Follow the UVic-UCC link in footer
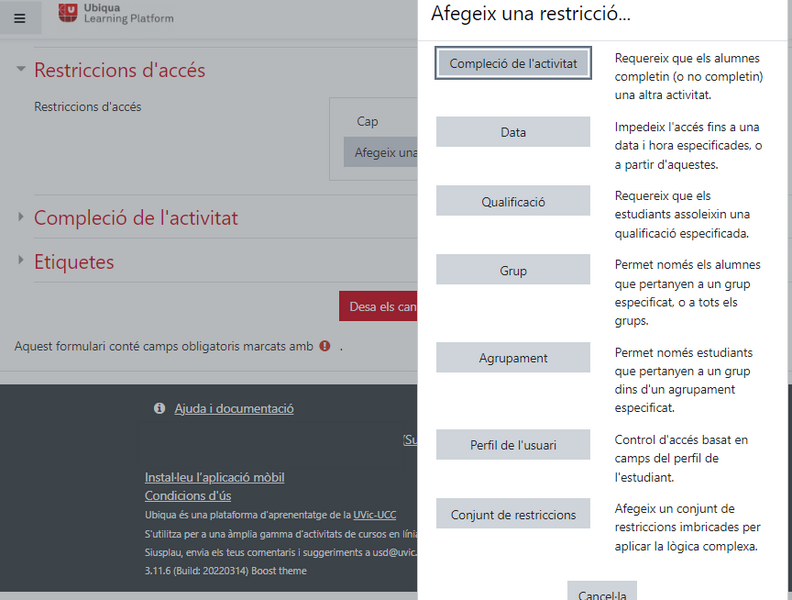The height and width of the screenshot is (600, 792). click(375, 515)
